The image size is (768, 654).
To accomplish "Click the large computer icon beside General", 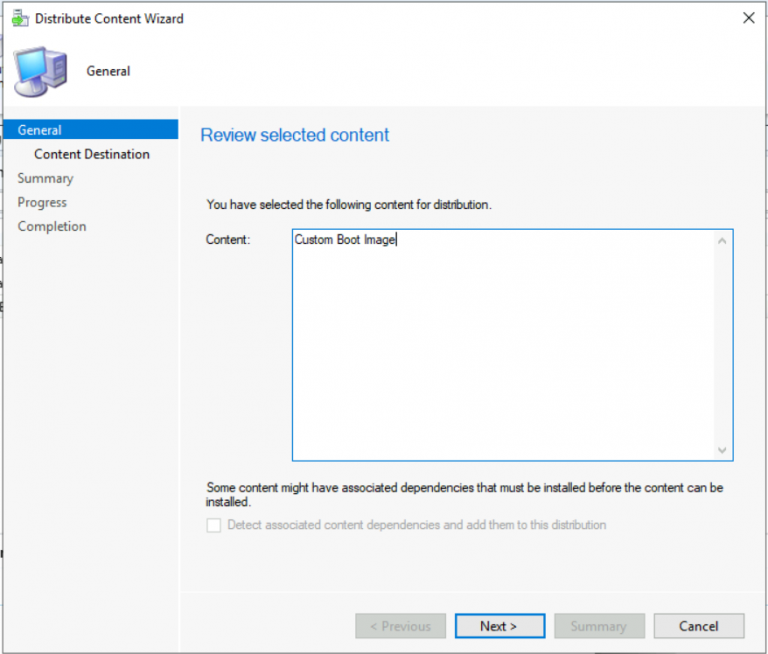I will (x=41, y=72).
